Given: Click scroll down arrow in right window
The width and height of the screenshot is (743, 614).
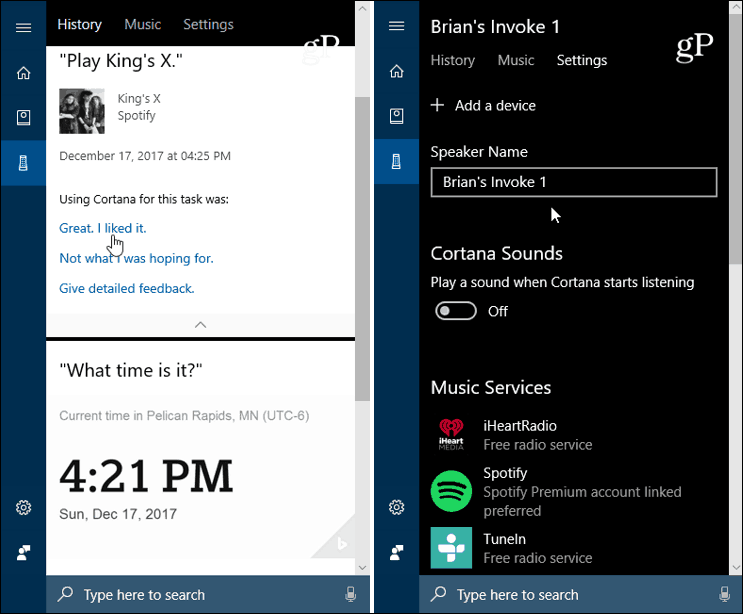Looking at the screenshot, I should (x=736, y=567).
